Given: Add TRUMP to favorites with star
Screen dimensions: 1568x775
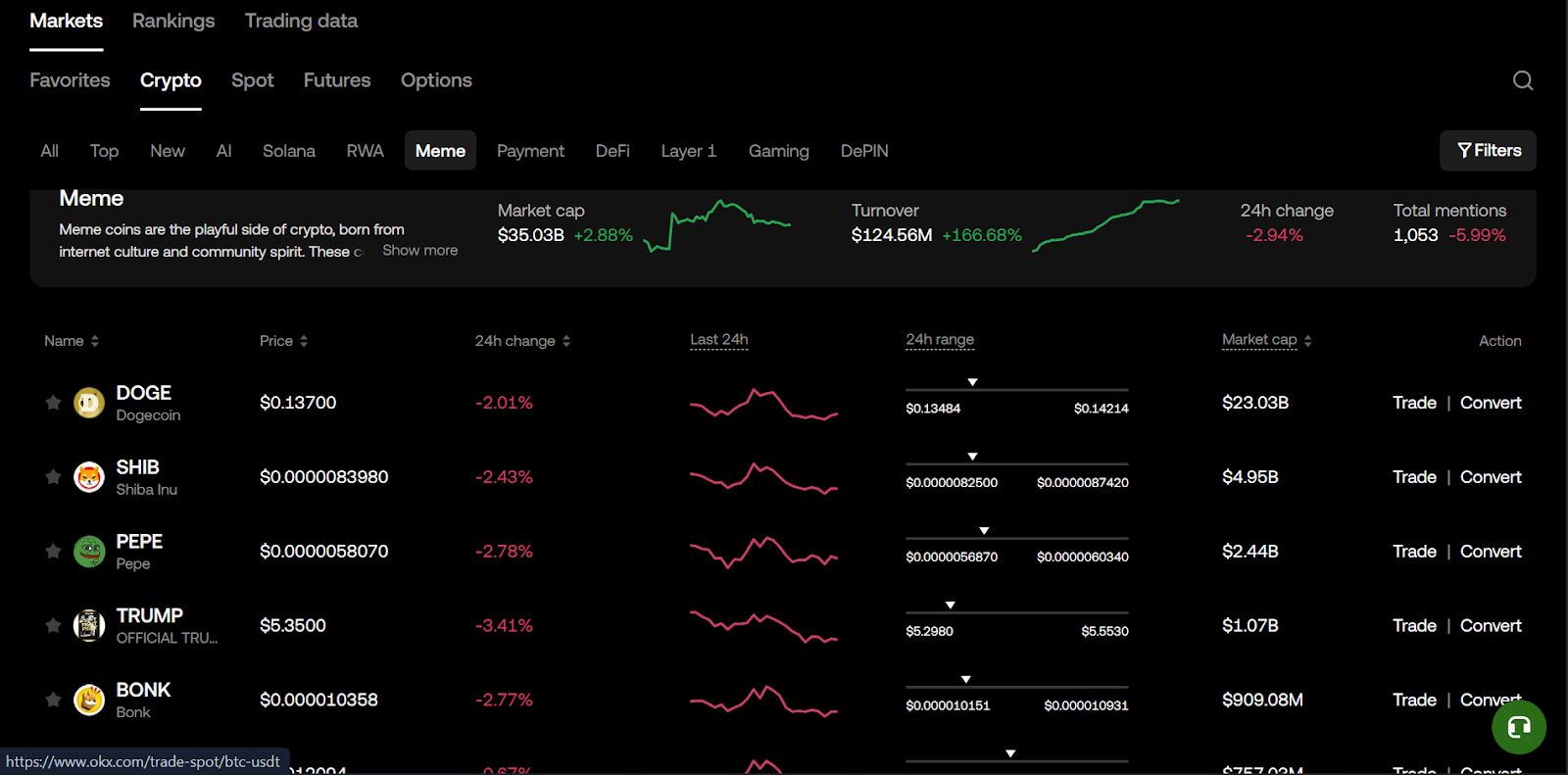Looking at the screenshot, I should (x=53, y=625).
